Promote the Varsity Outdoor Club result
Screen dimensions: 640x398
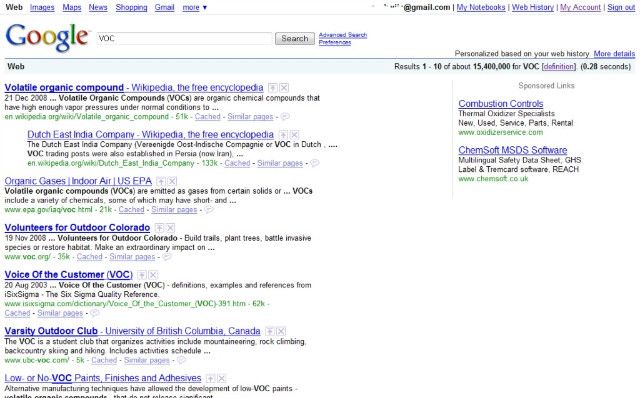coord(270,331)
